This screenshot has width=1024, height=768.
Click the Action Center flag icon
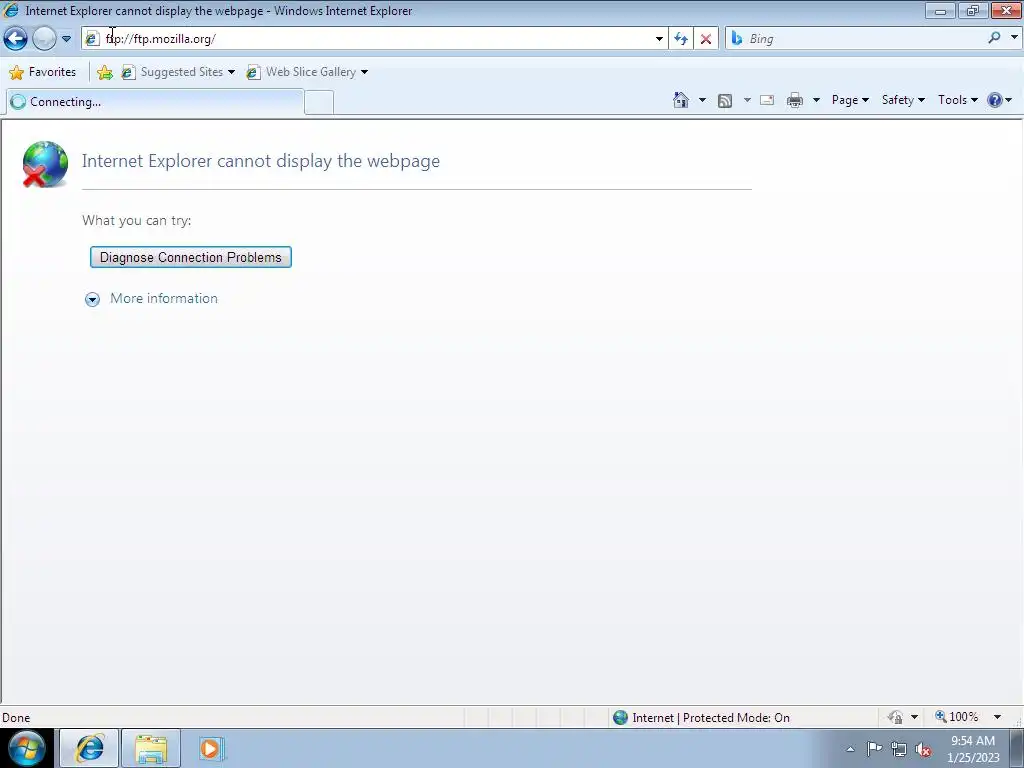click(x=874, y=749)
